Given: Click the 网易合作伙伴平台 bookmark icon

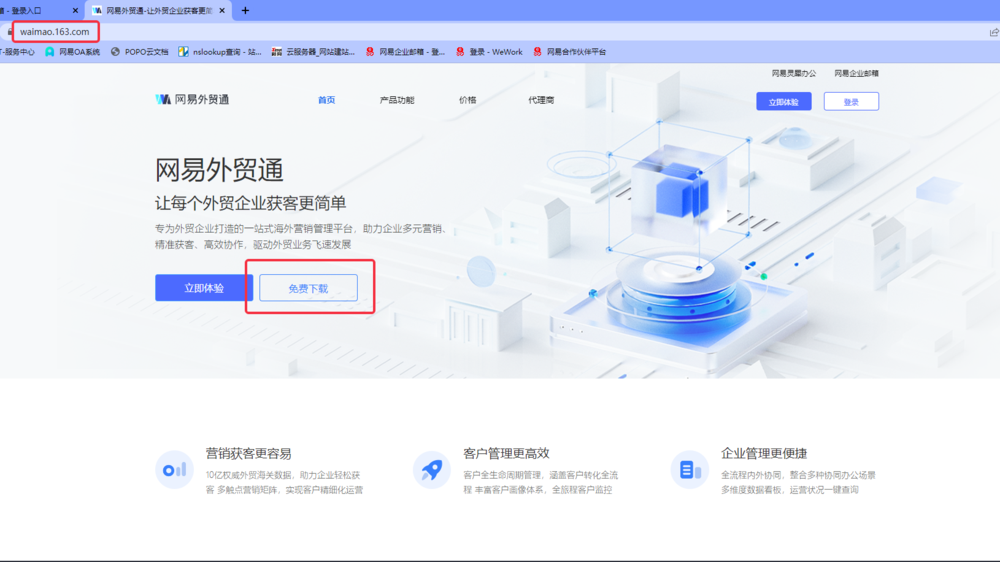Looking at the screenshot, I should [538, 52].
